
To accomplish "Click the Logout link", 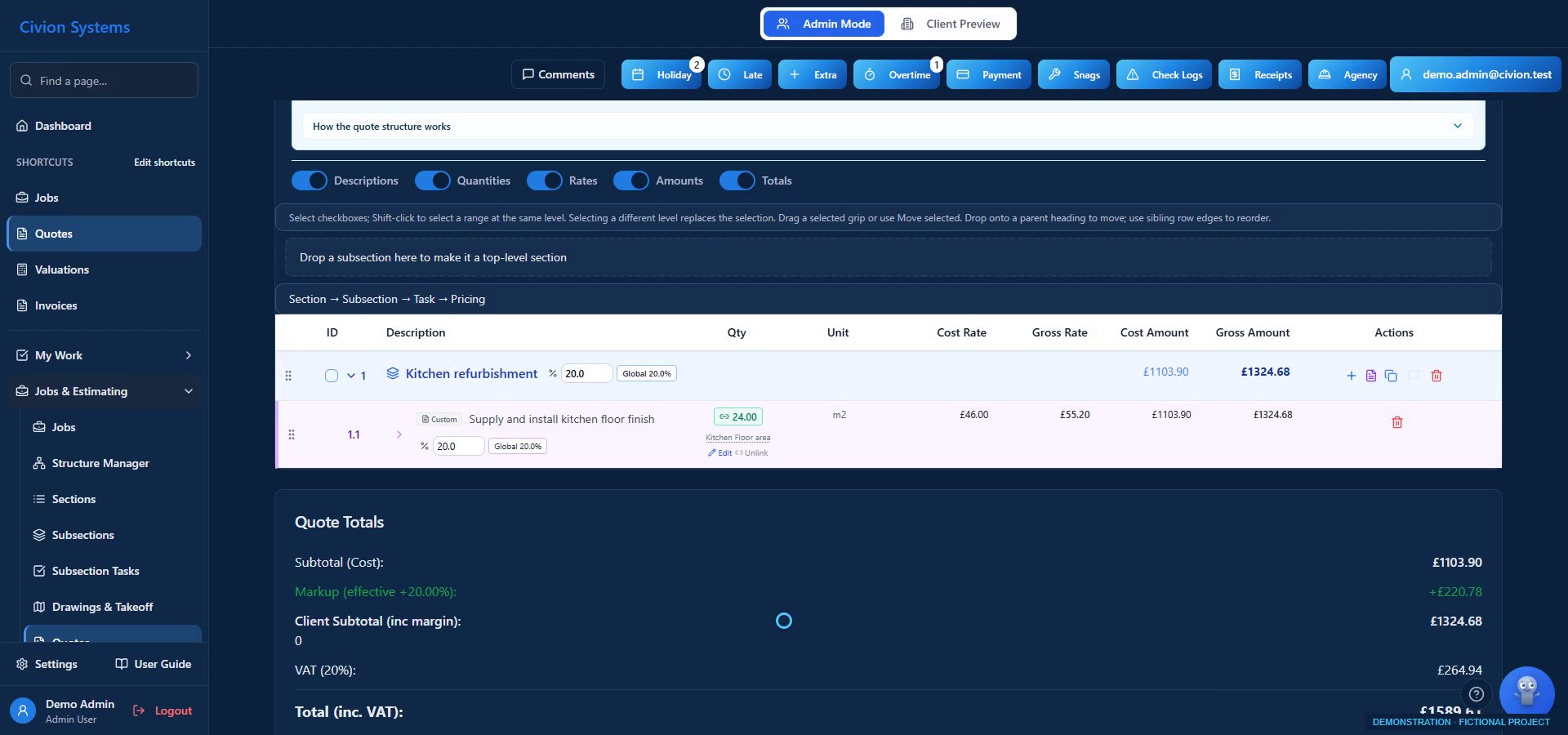I will pos(163,710).
